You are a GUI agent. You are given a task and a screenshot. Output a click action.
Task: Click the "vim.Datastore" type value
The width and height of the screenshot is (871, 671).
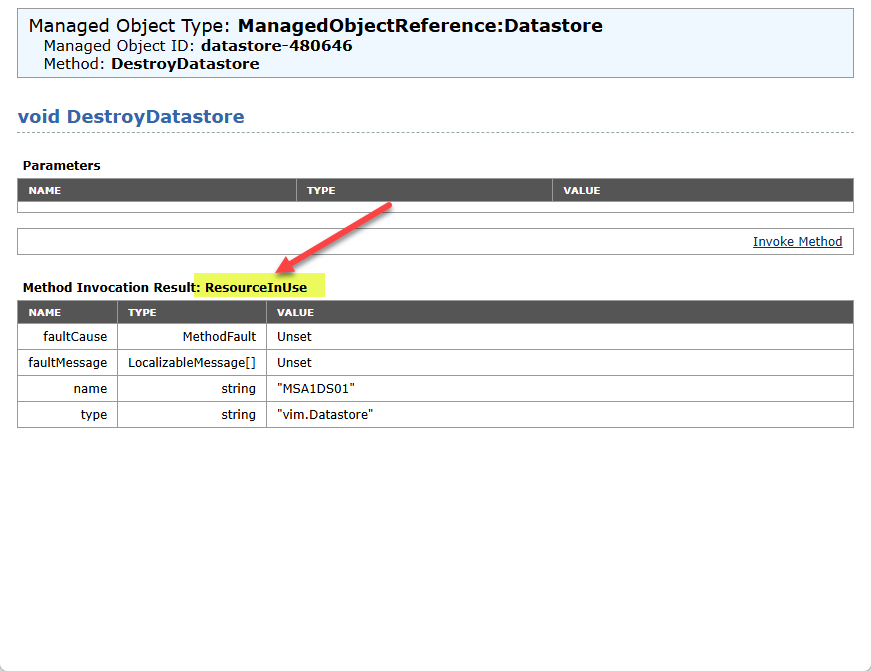pyautogui.click(x=325, y=415)
